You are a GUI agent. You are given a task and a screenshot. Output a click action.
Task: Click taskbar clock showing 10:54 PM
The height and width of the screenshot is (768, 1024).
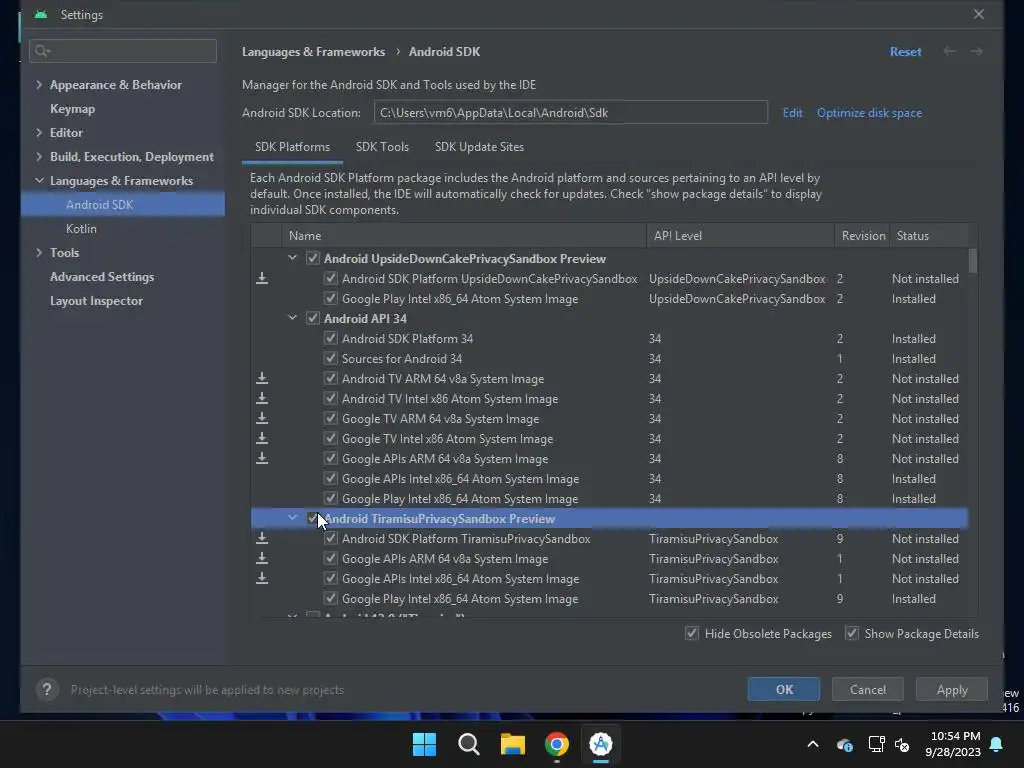(953, 744)
